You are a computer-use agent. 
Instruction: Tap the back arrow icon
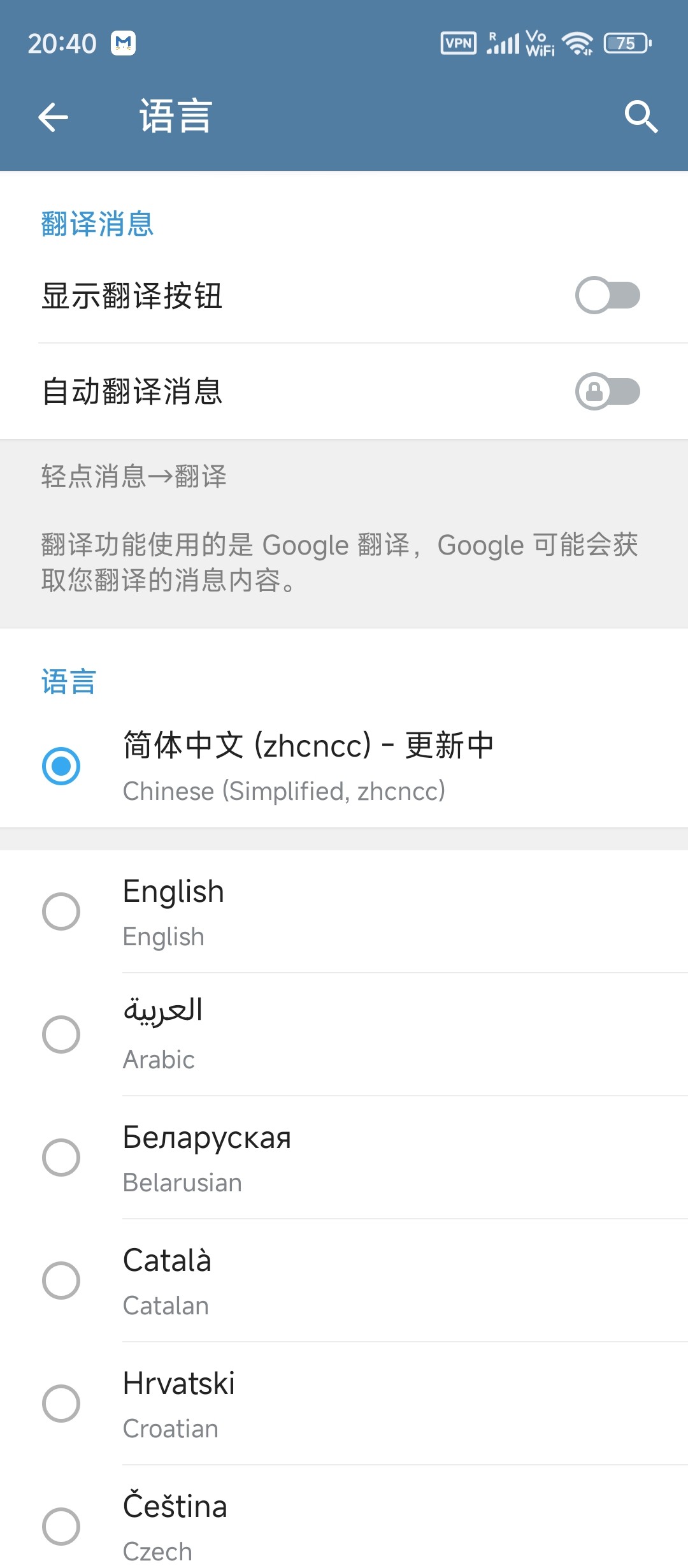pyautogui.click(x=53, y=117)
